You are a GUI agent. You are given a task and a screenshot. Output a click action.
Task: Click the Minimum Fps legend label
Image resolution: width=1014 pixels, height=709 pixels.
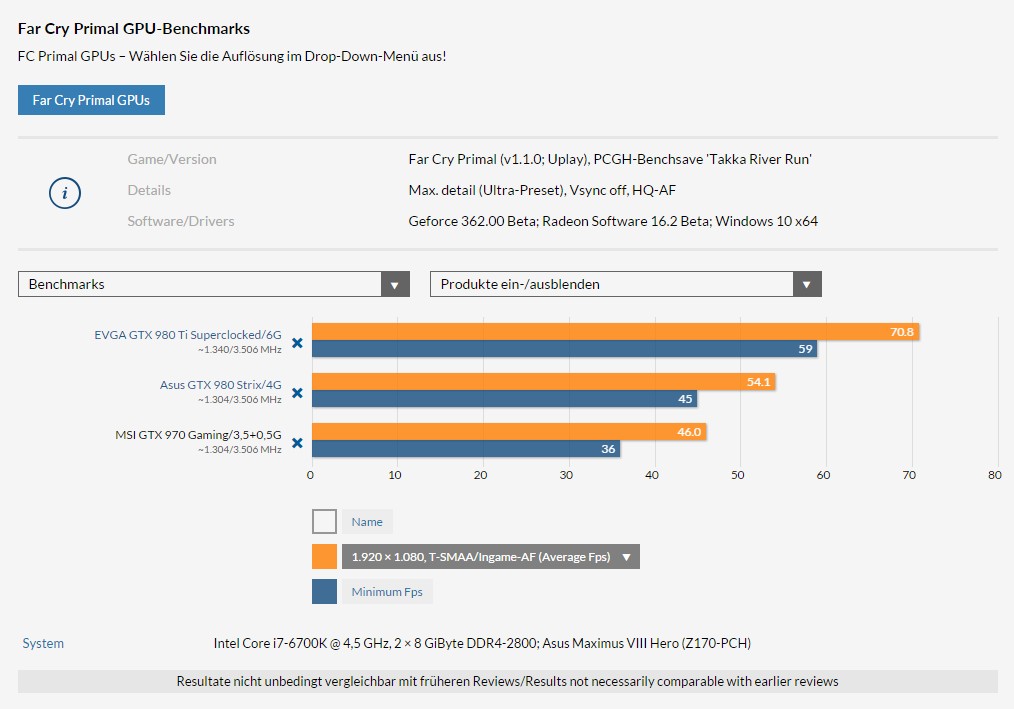[387, 591]
